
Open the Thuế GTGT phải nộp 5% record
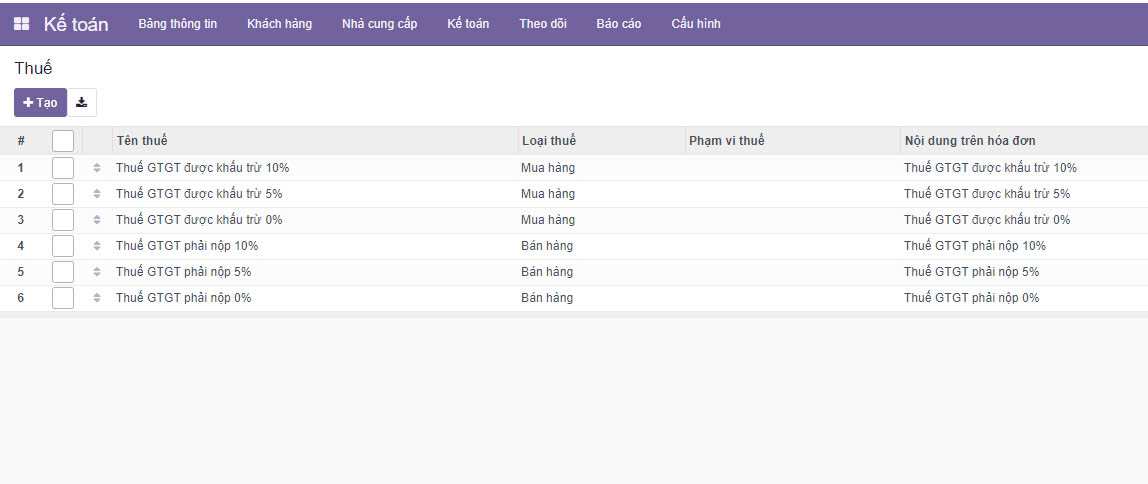[x=183, y=272]
